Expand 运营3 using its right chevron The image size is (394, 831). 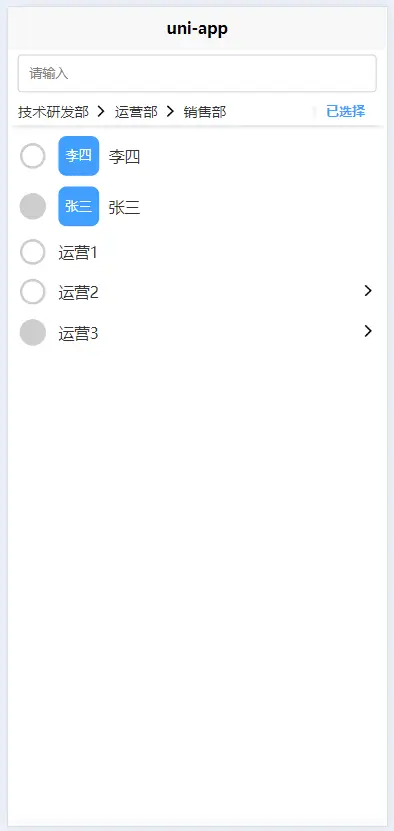(368, 331)
